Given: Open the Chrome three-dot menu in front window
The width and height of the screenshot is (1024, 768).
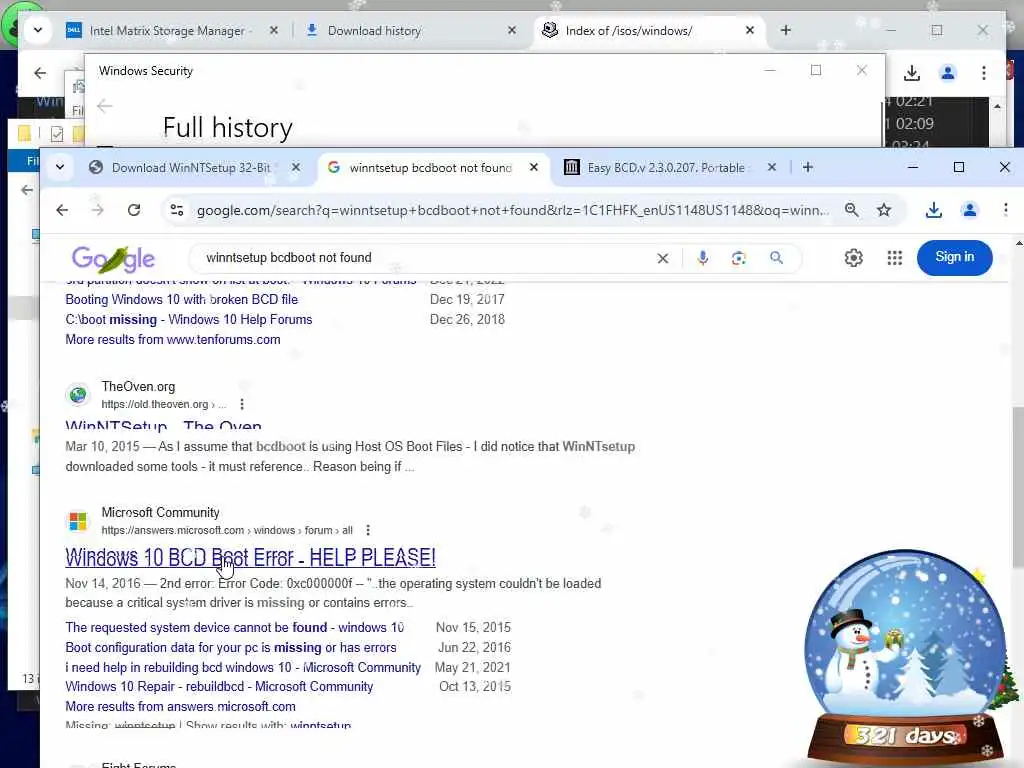Looking at the screenshot, I should (1005, 210).
